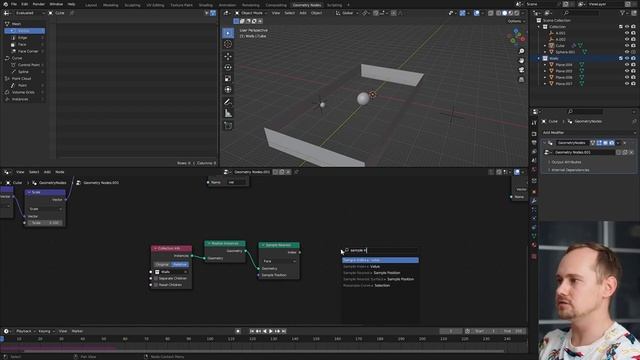Screen dimensions: 640x360
Task: Switch to the Scripting workspace tab
Action: point(334,5)
